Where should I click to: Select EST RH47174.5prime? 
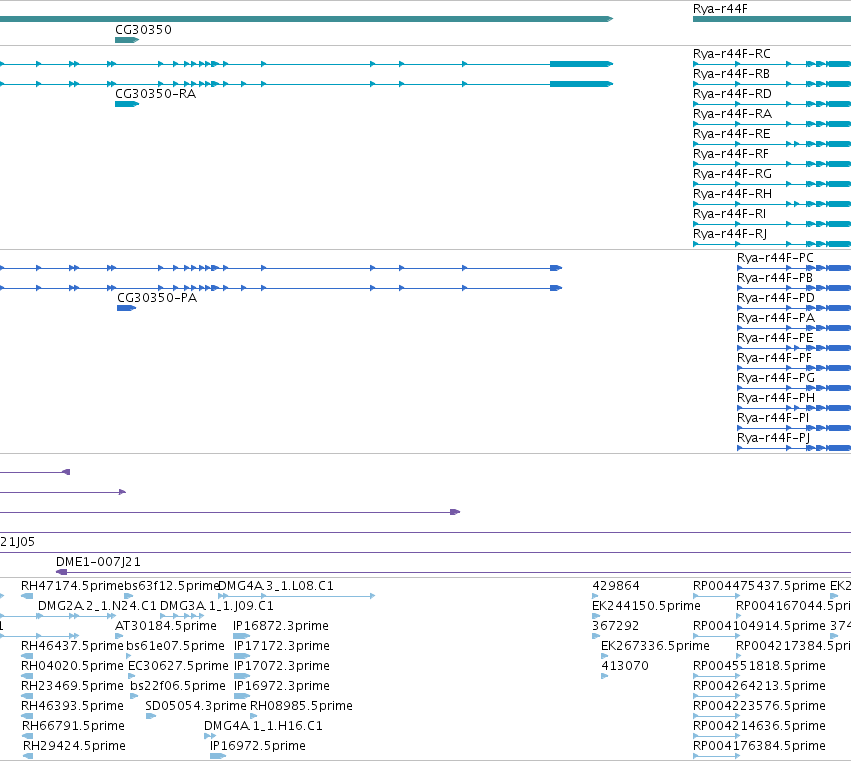[x=72, y=586]
